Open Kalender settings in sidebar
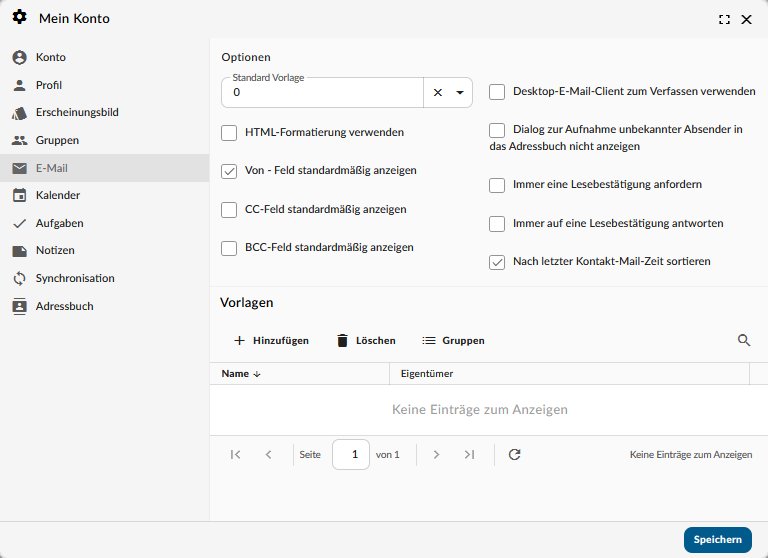Image resolution: width=768 pixels, height=558 pixels. pyautogui.click(x=58, y=195)
